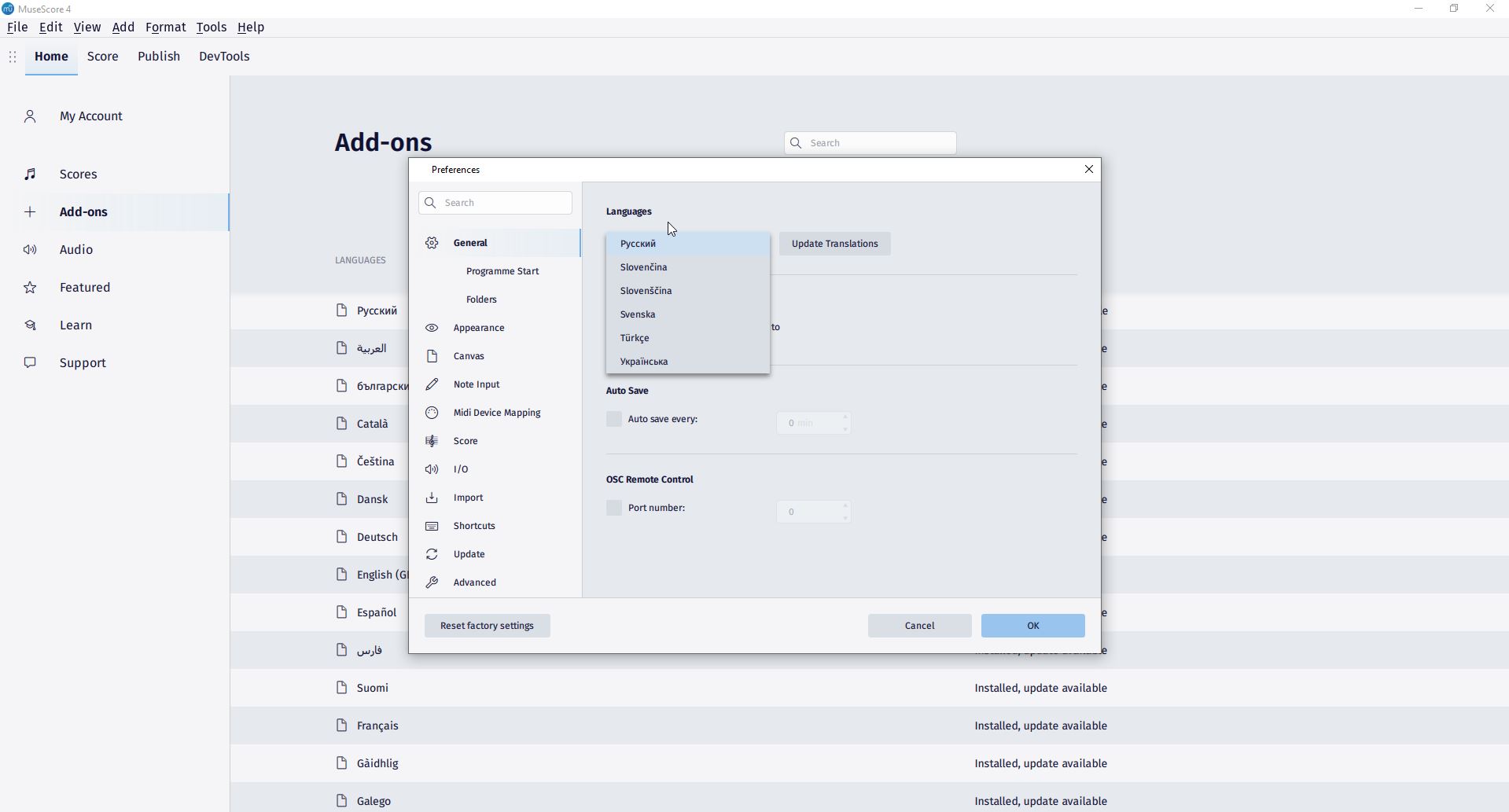Click the file icon beside Français
Screen dimensions: 1509x812
341,726
